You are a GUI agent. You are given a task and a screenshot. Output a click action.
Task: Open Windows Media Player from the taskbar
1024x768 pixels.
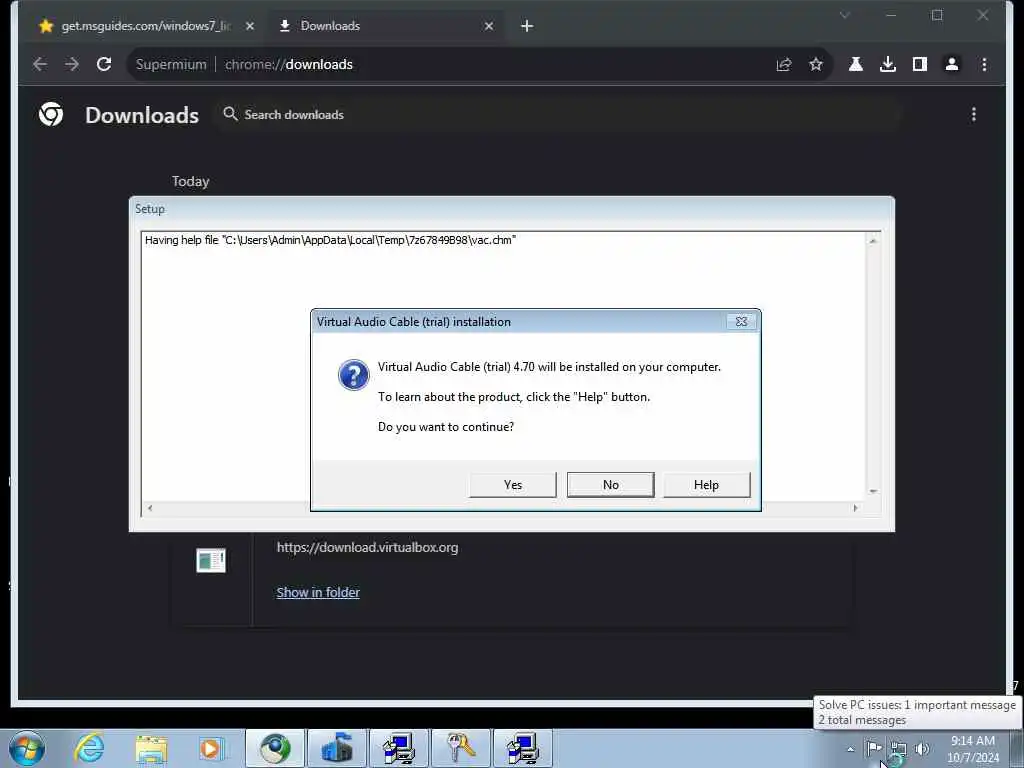(x=212, y=748)
